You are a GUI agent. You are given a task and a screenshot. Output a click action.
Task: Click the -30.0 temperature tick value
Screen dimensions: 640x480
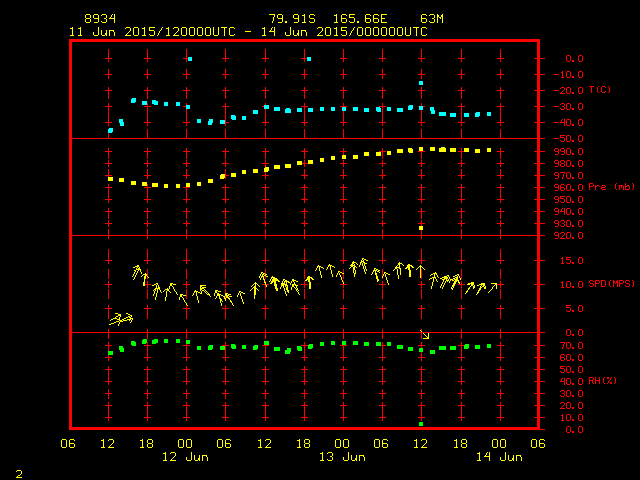[x=569, y=107]
